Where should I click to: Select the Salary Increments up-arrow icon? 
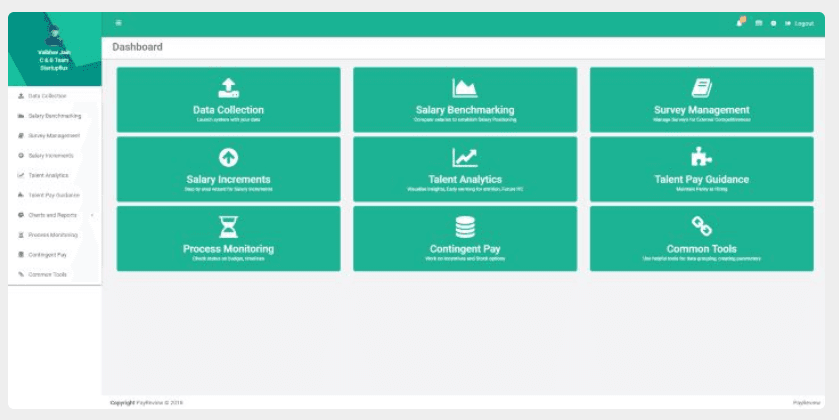228,157
